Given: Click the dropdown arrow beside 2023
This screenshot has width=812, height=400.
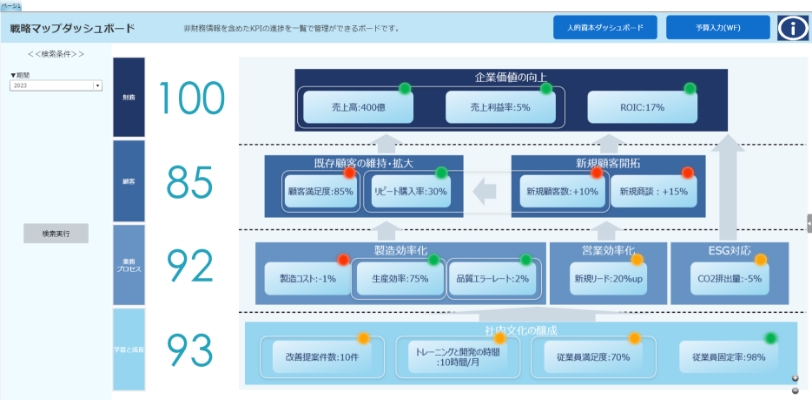Looking at the screenshot, I should pyautogui.click(x=97, y=86).
